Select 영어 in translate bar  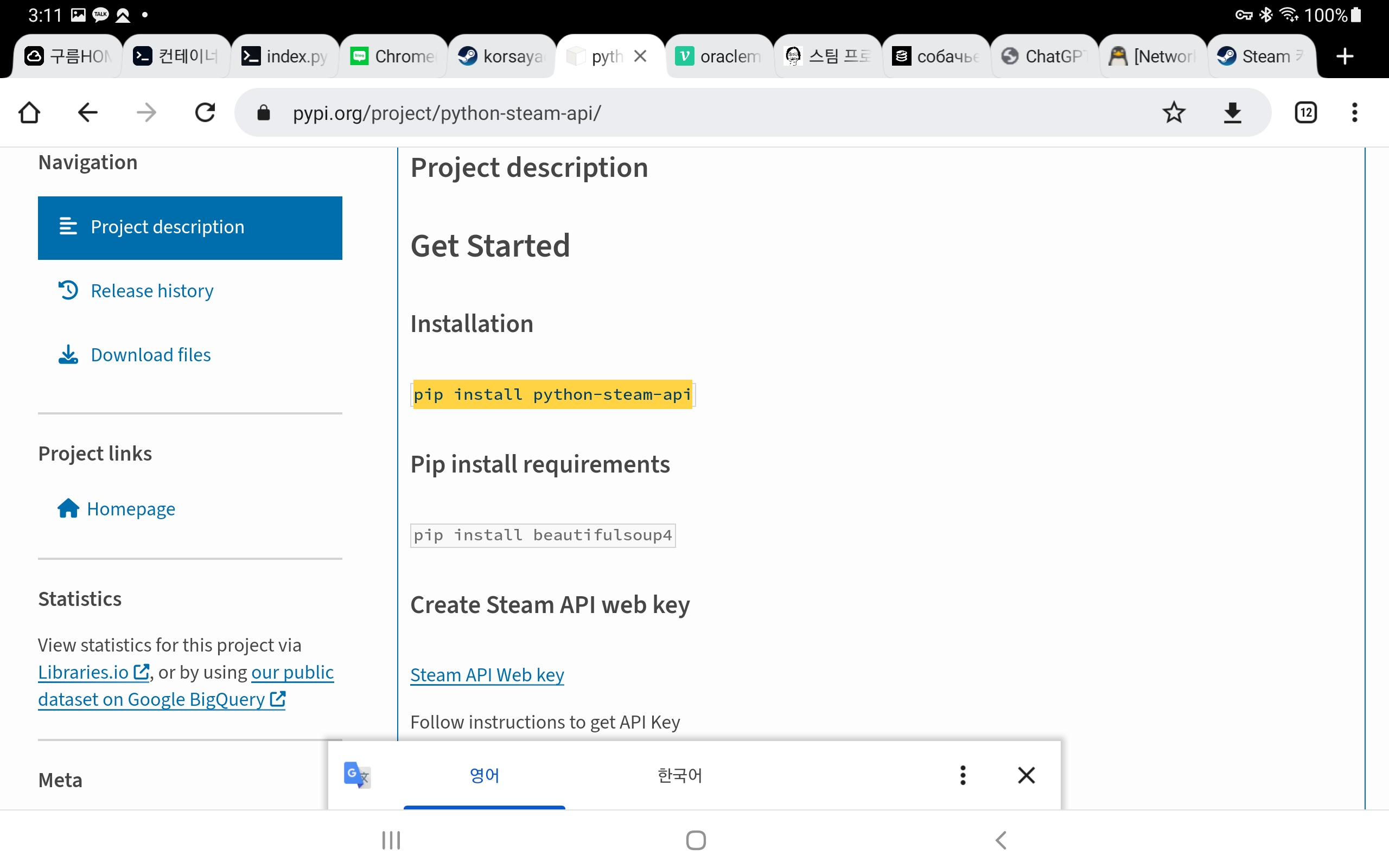tap(485, 775)
